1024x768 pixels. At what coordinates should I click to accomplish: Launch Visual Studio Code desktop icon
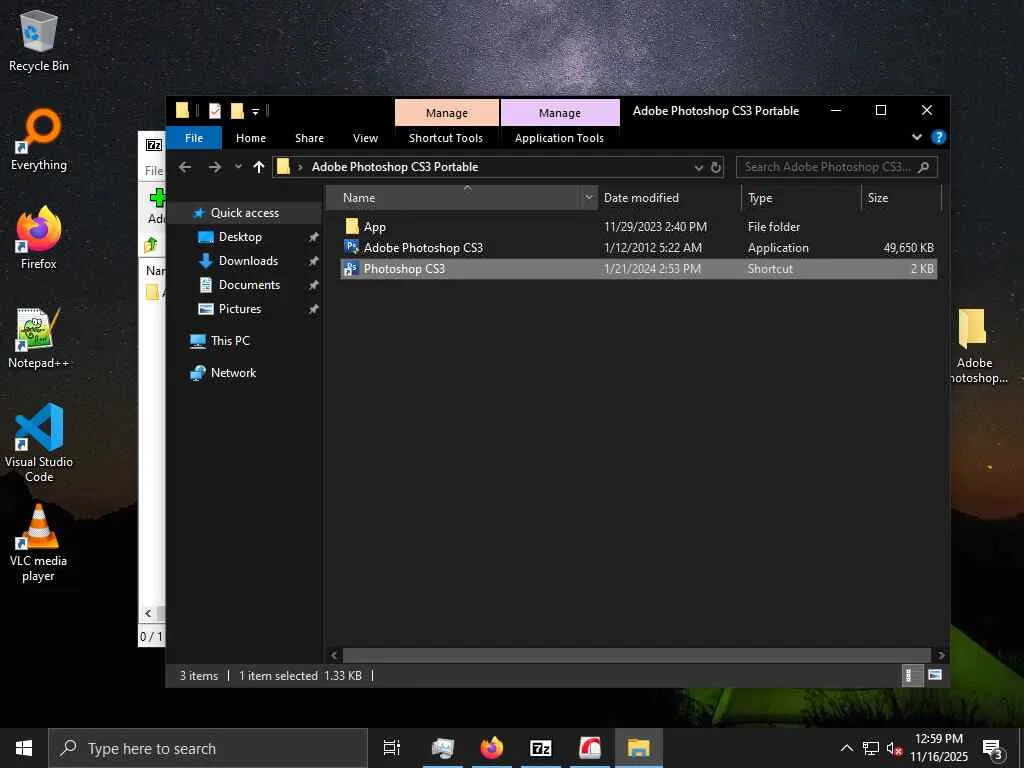pyautogui.click(x=39, y=443)
